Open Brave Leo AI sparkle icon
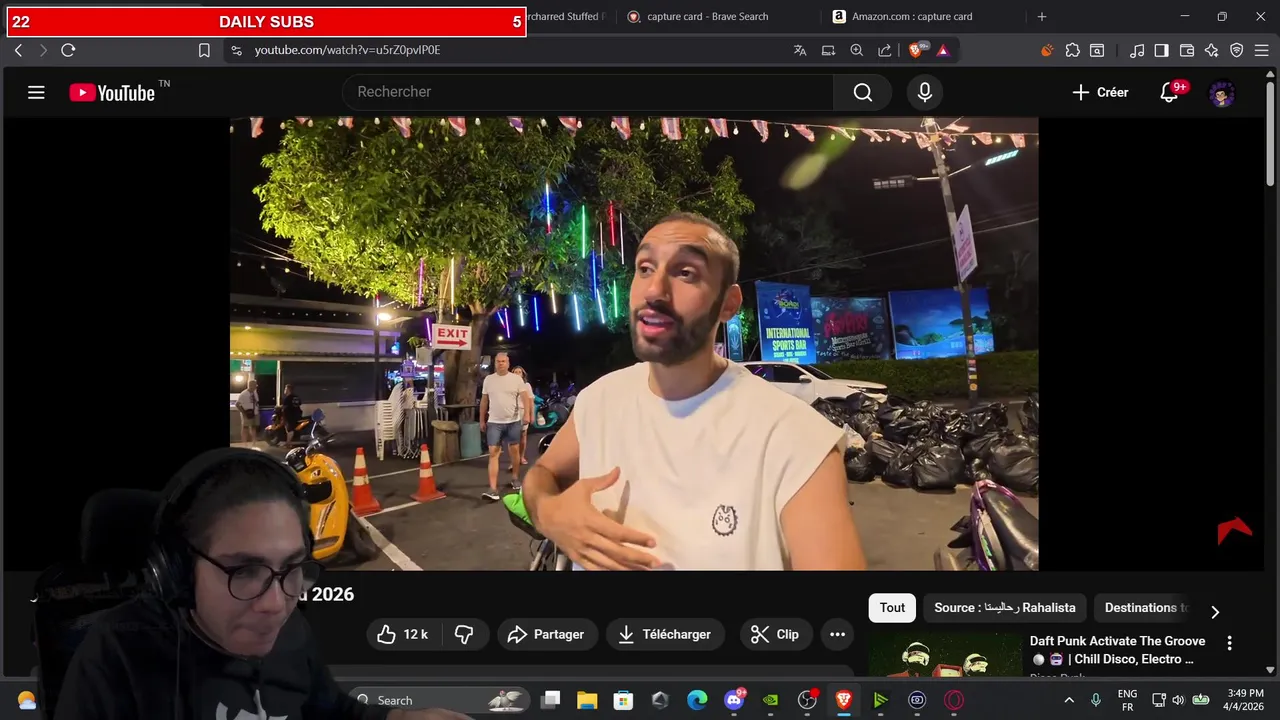Viewport: 1280px width, 720px height. coord(1212,50)
